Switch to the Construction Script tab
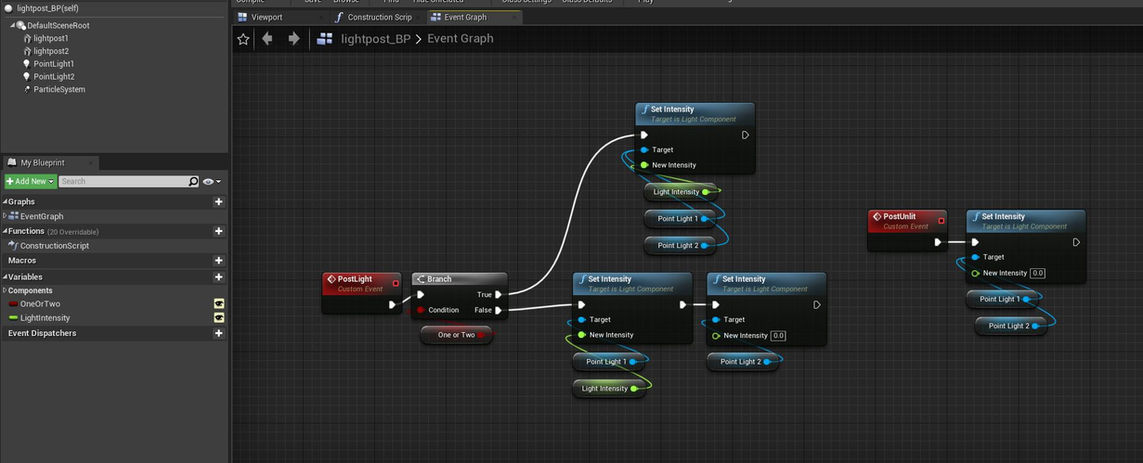This screenshot has width=1143, height=463. 379,17
